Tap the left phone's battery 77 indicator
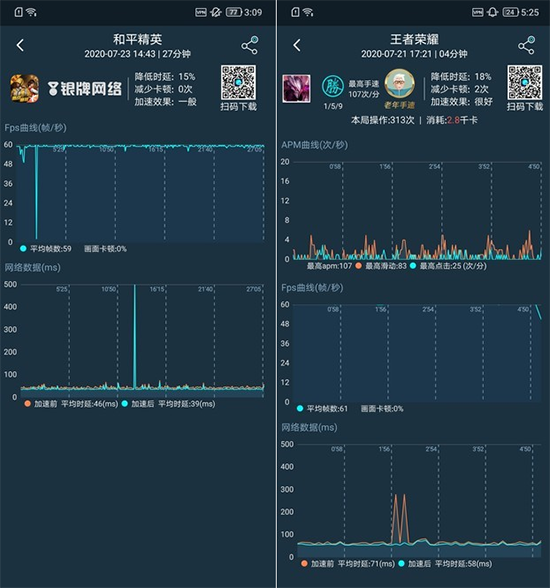 click(234, 12)
